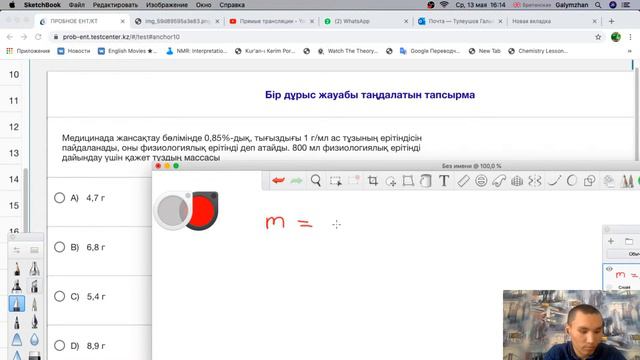Switch to the WhatsApp browser tab
The image size is (640, 360).
366,21
